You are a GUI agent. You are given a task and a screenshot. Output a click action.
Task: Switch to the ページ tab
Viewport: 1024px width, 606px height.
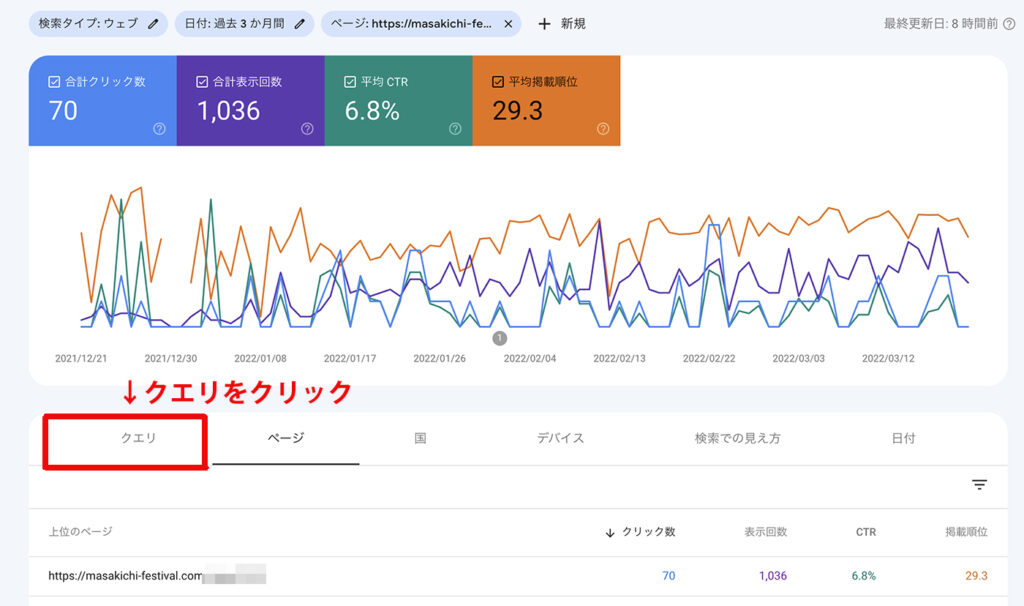pos(286,438)
